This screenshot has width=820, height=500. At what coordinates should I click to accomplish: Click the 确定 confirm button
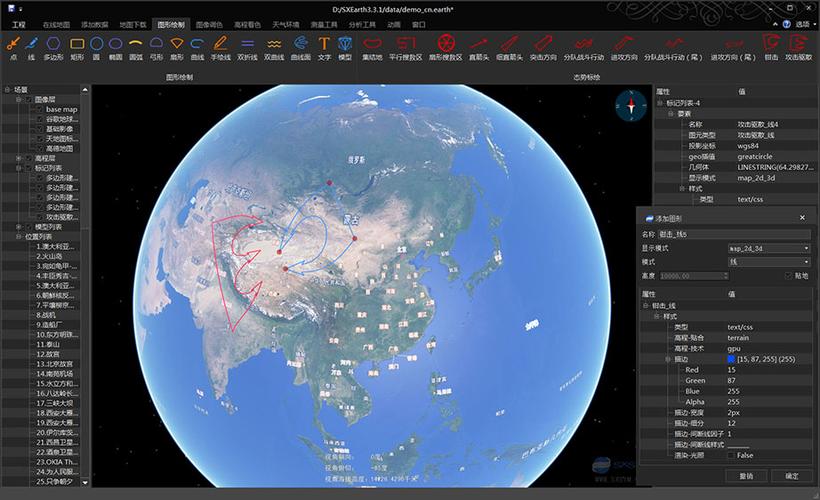click(x=792, y=476)
